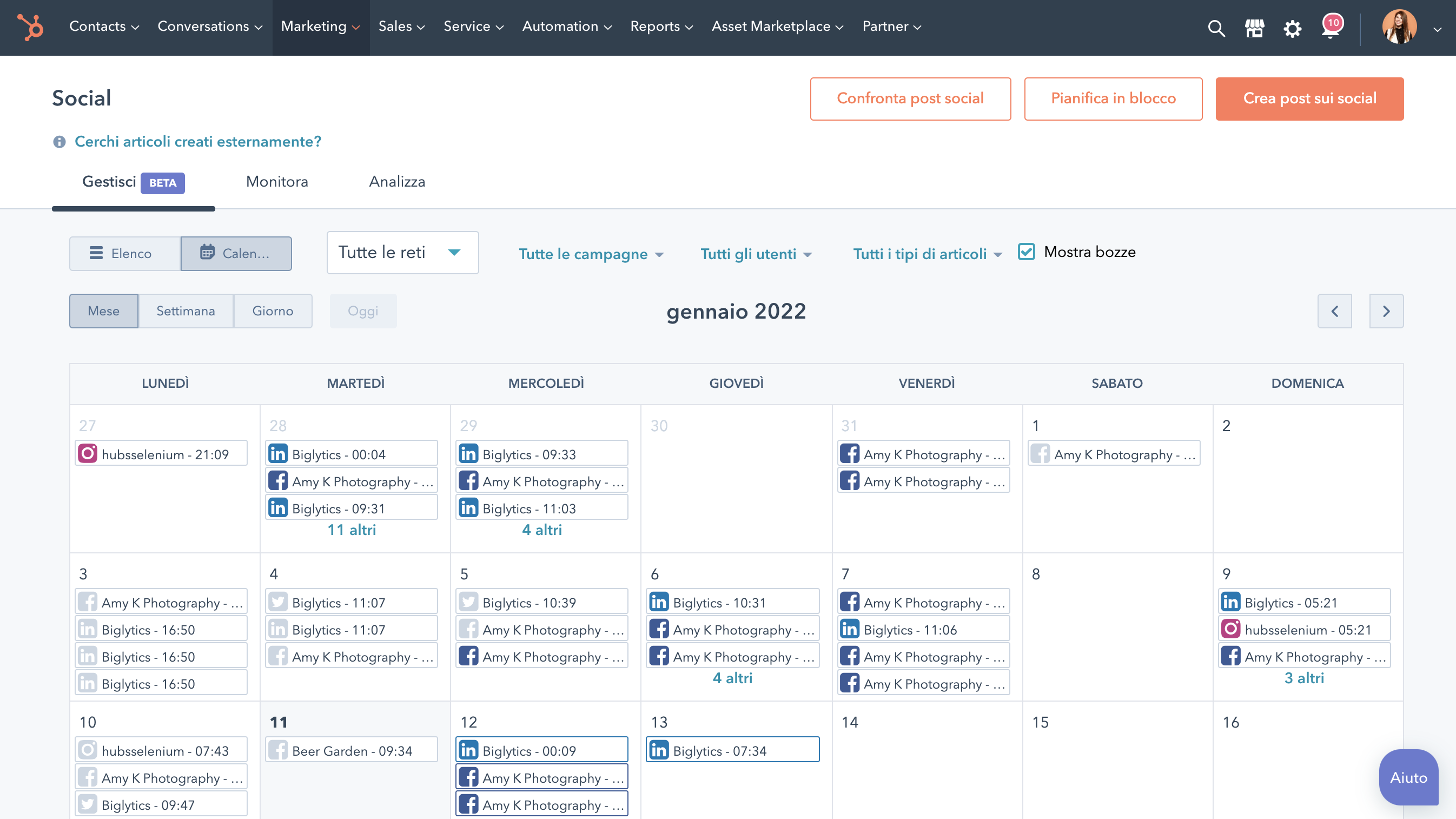The width and height of the screenshot is (1456, 819).
Task: Open Cerchi articoli creati esternamente link
Action: (x=197, y=142)
